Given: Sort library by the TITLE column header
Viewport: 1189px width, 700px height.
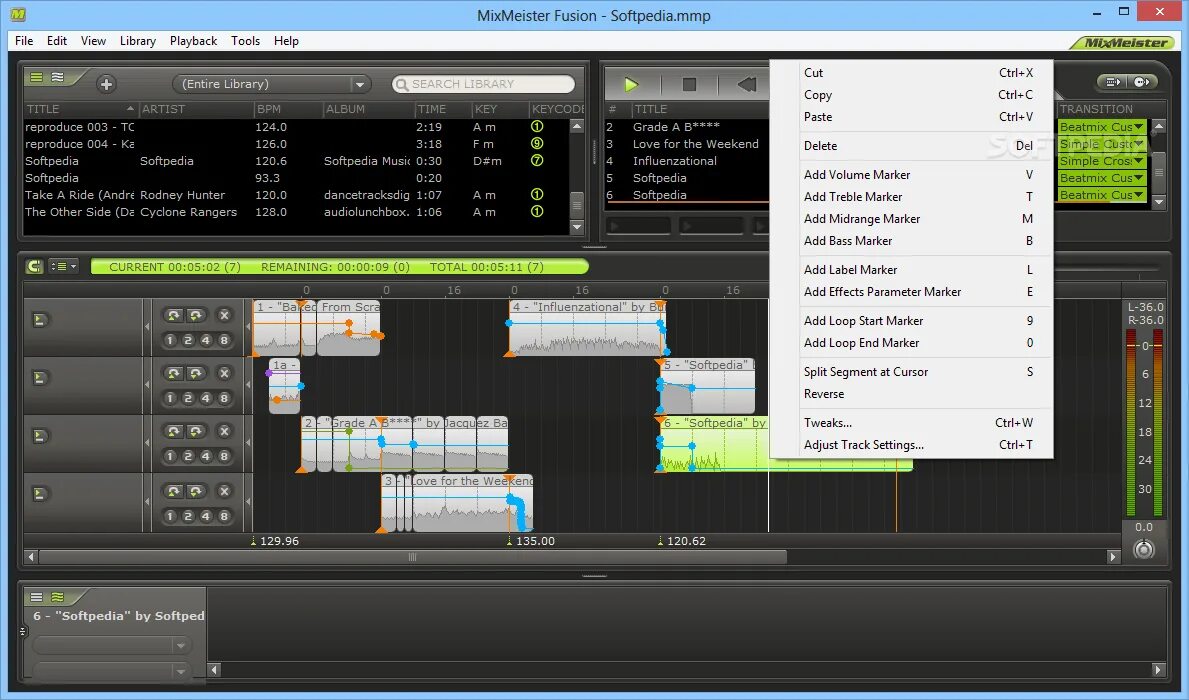Looking at the screenshot, I should pos(80,109).
